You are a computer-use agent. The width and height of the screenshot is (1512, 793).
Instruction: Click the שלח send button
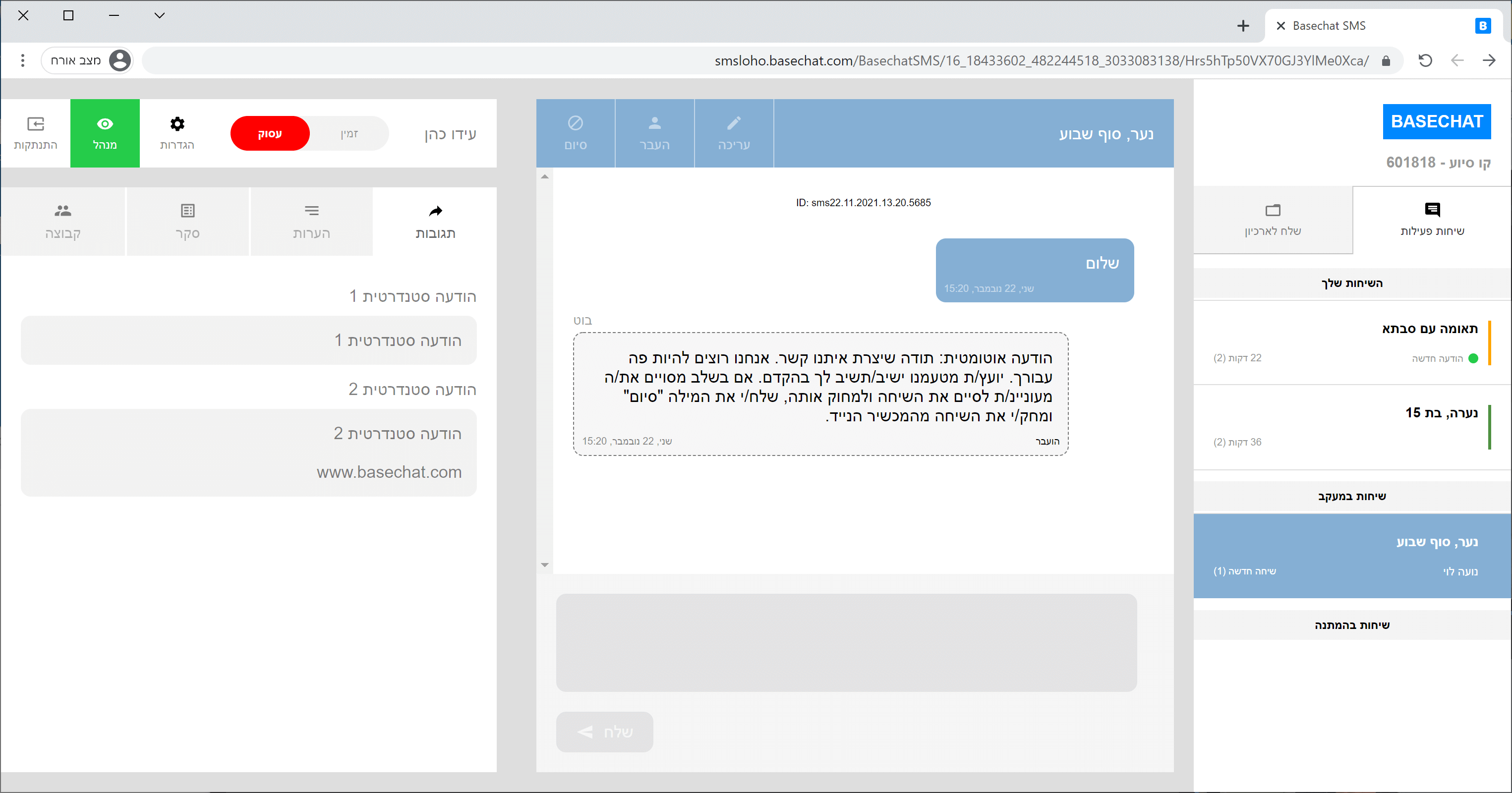pyautogui.click(x=605, y=732)
